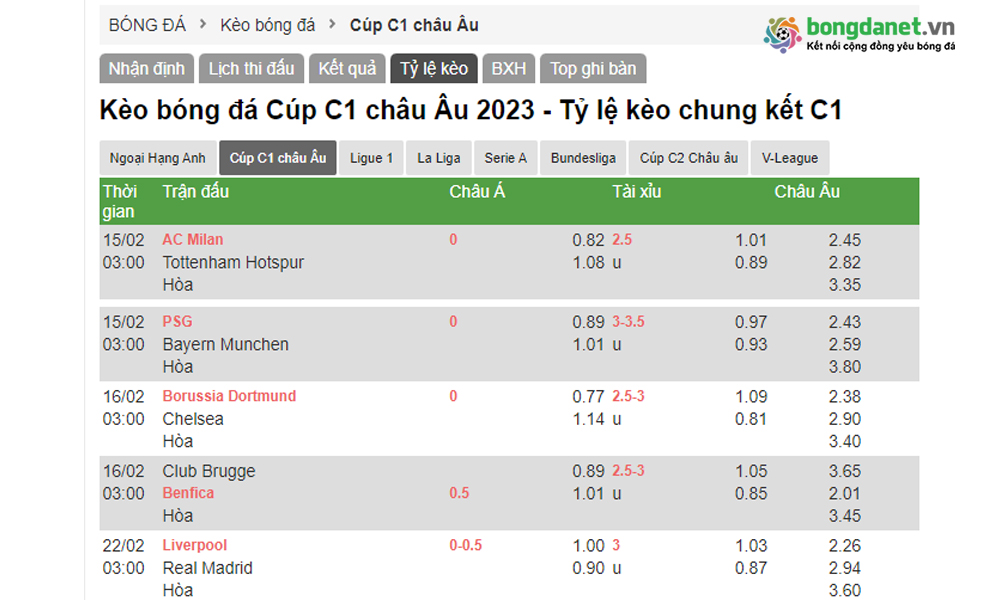Switch to Lịch thi đấu tab
Viewport: 1000px width, 600px height.
point(251,69)
